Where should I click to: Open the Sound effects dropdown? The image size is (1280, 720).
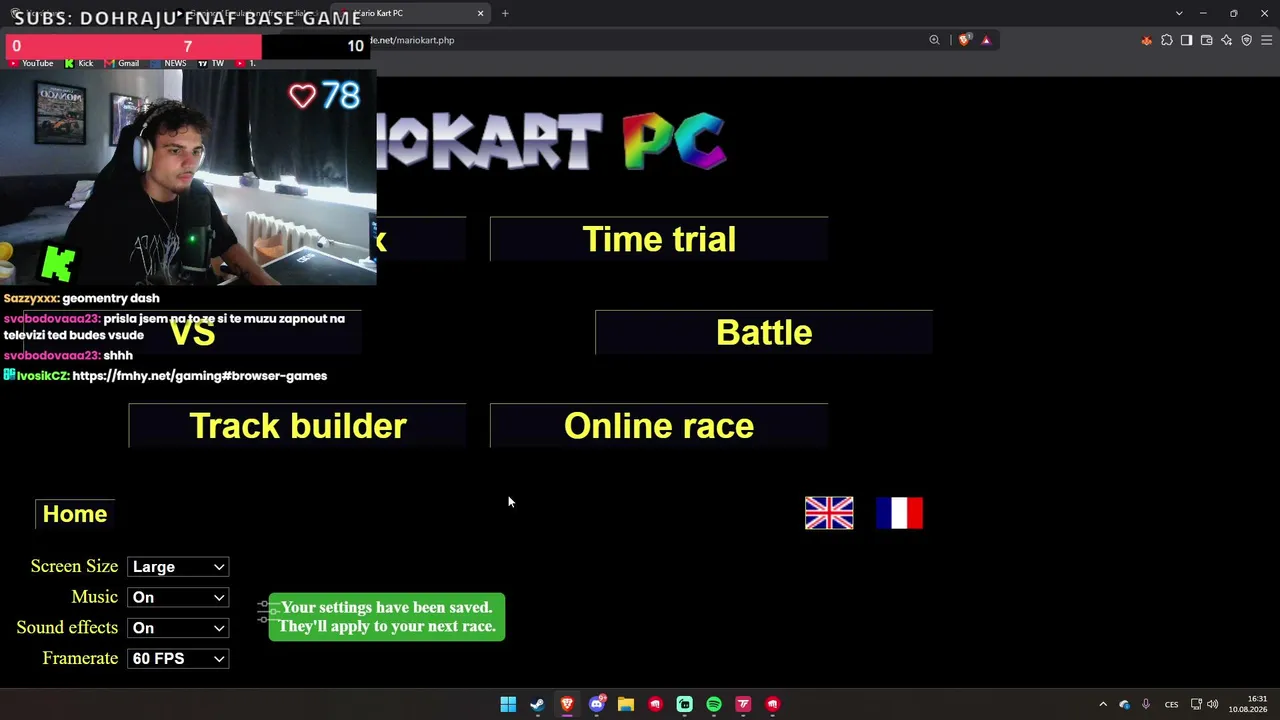(x=178, y=628)
